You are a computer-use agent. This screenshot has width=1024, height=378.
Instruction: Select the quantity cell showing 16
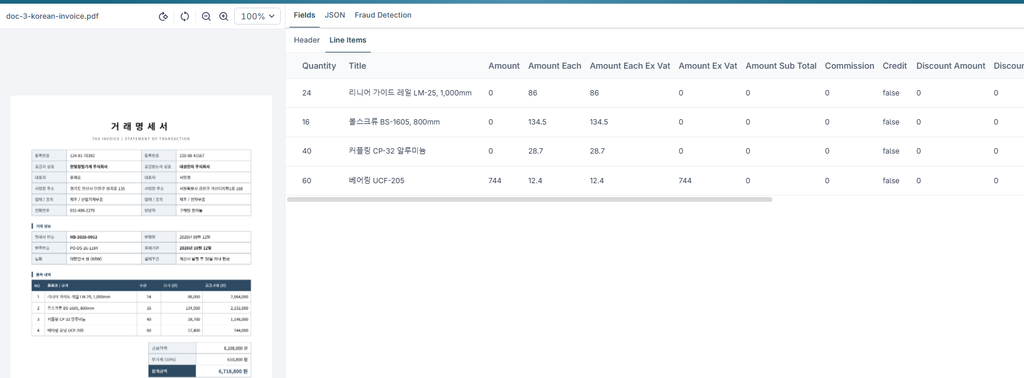307,122
